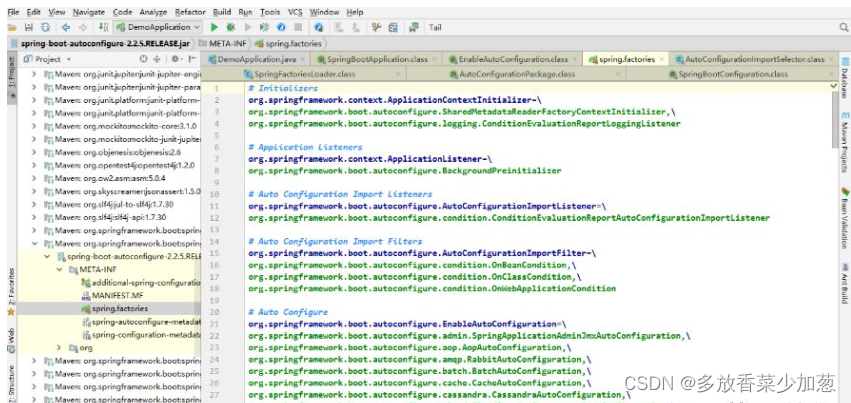Toggle the 1: Project tool window button

point(11,76)
